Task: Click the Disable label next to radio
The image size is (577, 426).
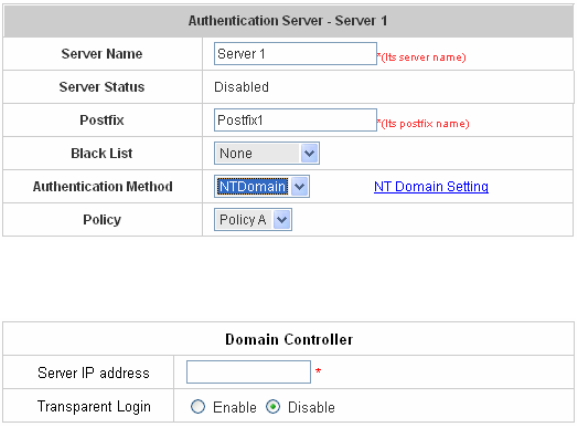Action: pos(311,407)
